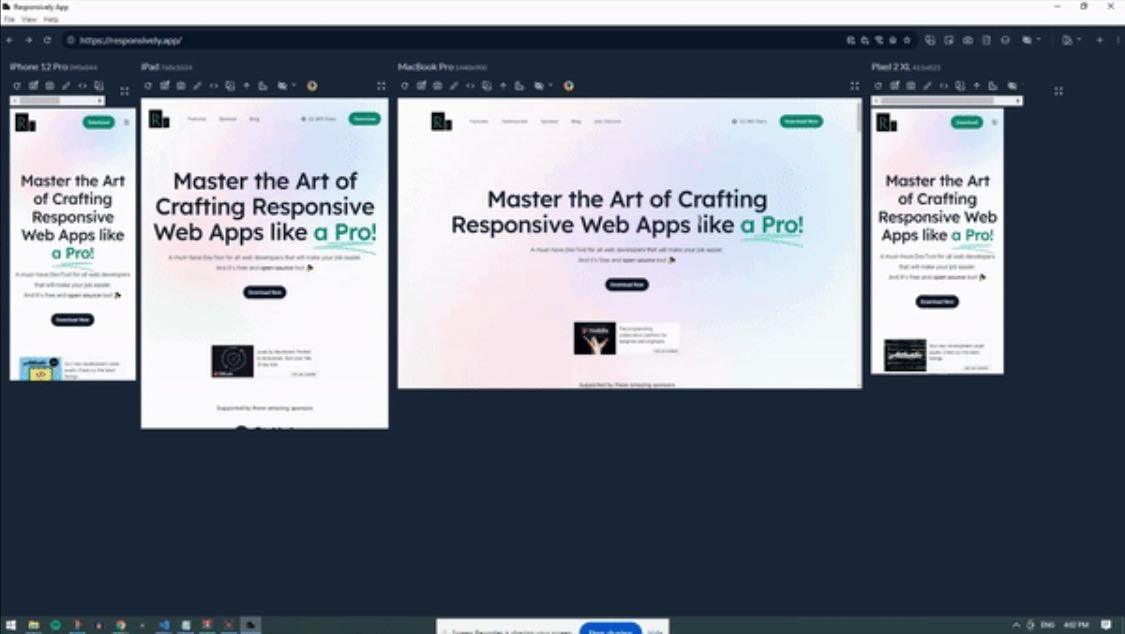Click the camera screenshot icon for iPad
Screen dimensions: 1125x634
pyautogui.click(x=181, y=85)
